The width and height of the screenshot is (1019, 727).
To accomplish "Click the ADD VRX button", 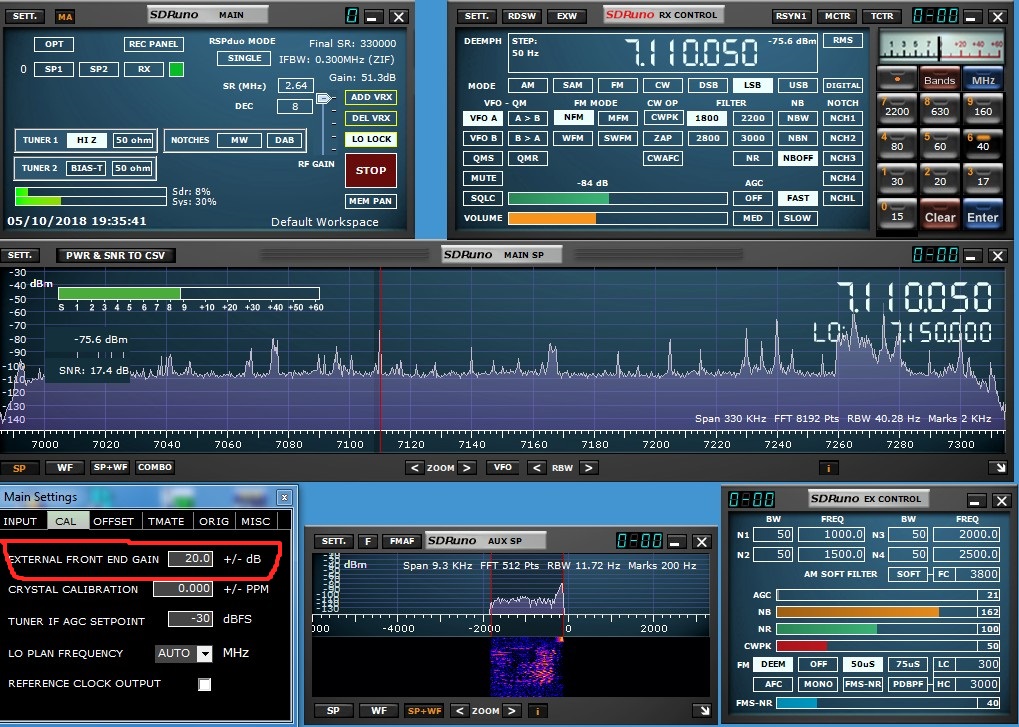I will tap(371, 97).
